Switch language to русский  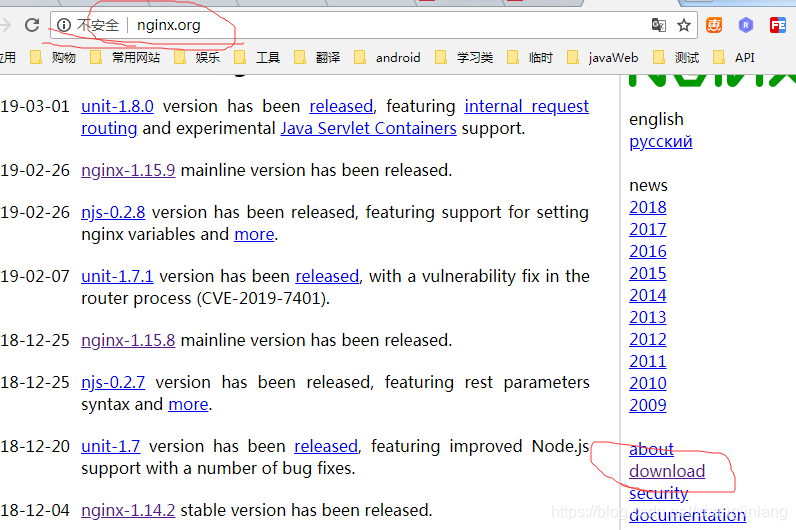pyautogui.click(x=661, y=141)
